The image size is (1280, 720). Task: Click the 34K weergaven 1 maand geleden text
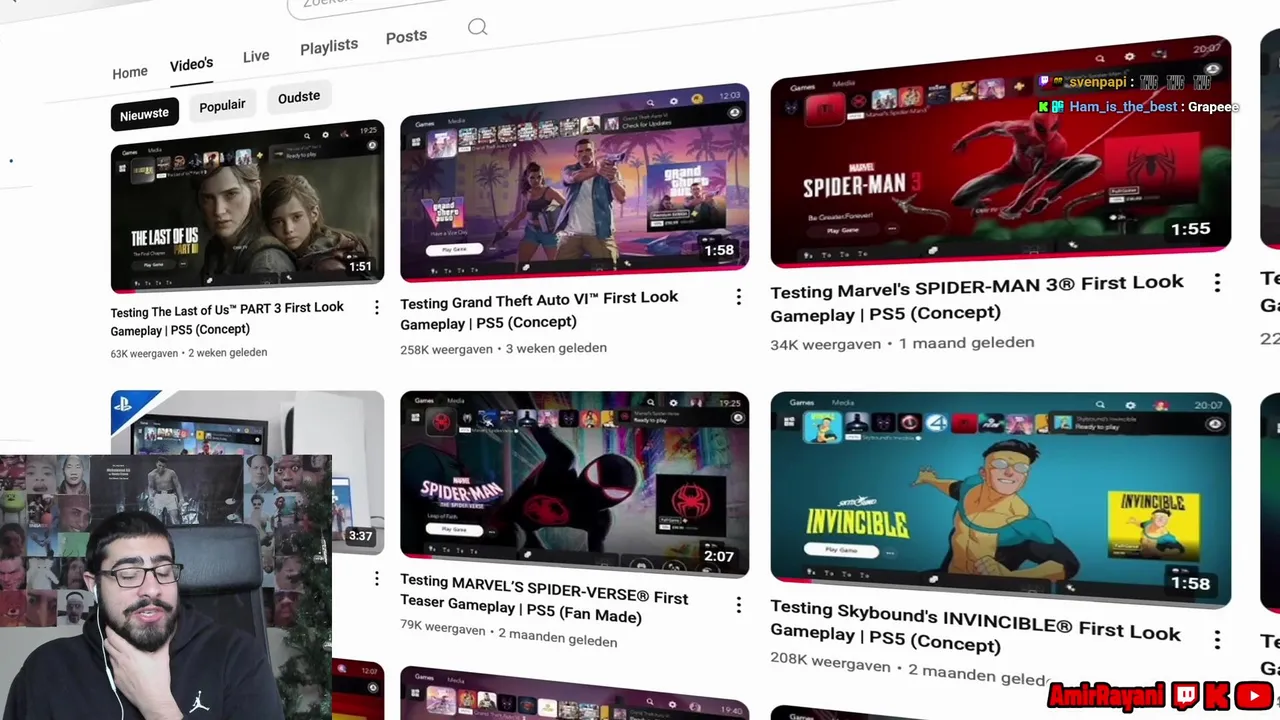pos(902,343)
